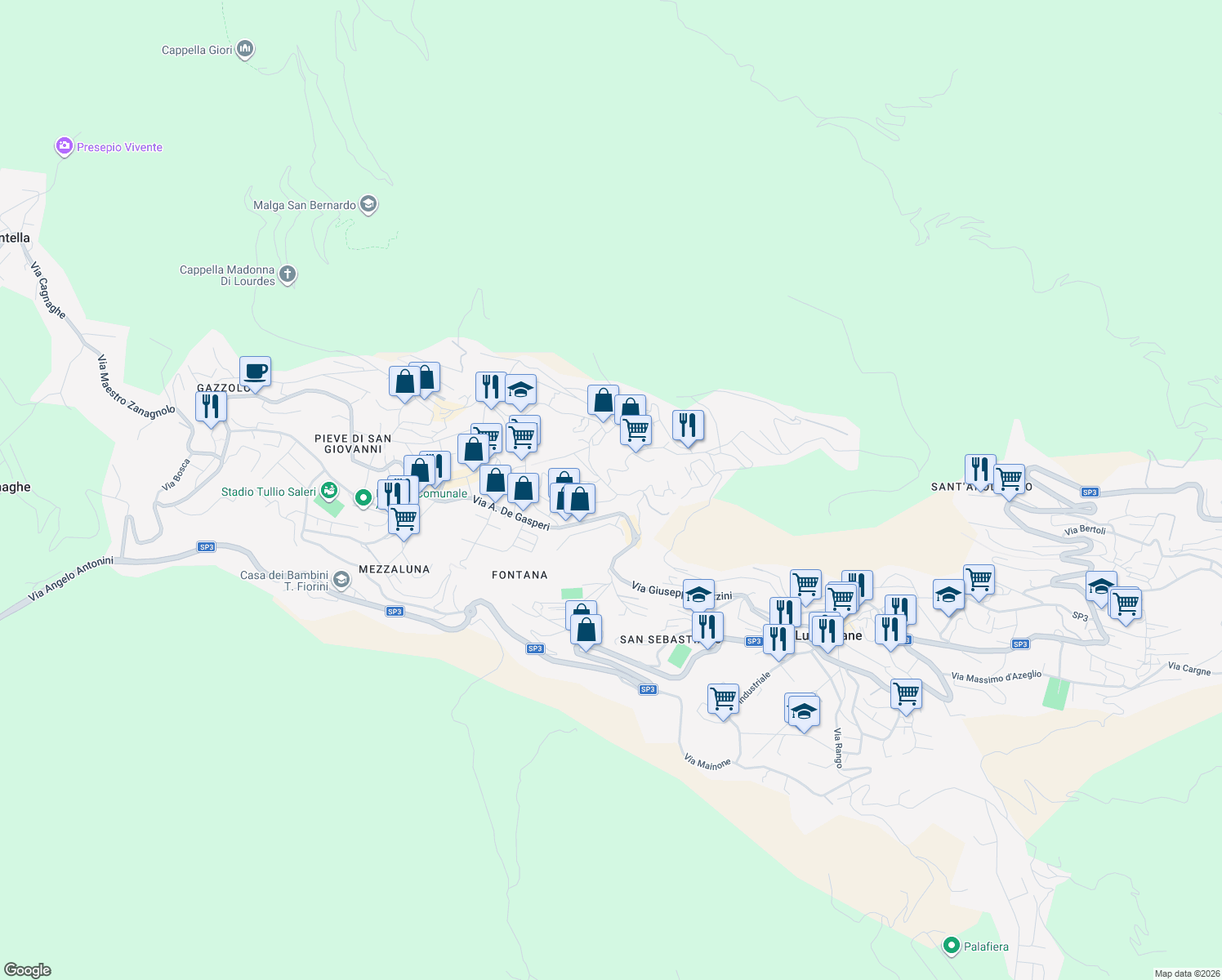Screen dimensions: 1222x980
Task: Click the Cappella Madonna Di Lourdes cross icon
Action: tap(288, 274)
